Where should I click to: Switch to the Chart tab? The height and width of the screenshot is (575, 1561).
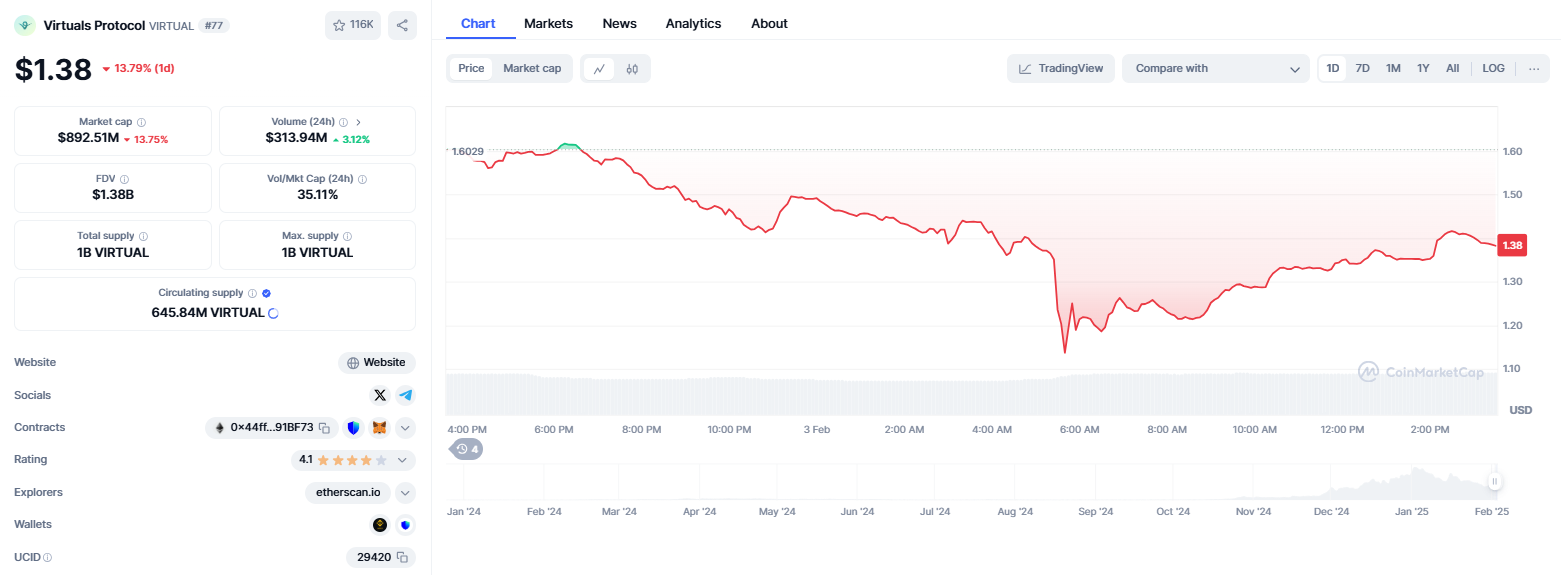(478, 23)
